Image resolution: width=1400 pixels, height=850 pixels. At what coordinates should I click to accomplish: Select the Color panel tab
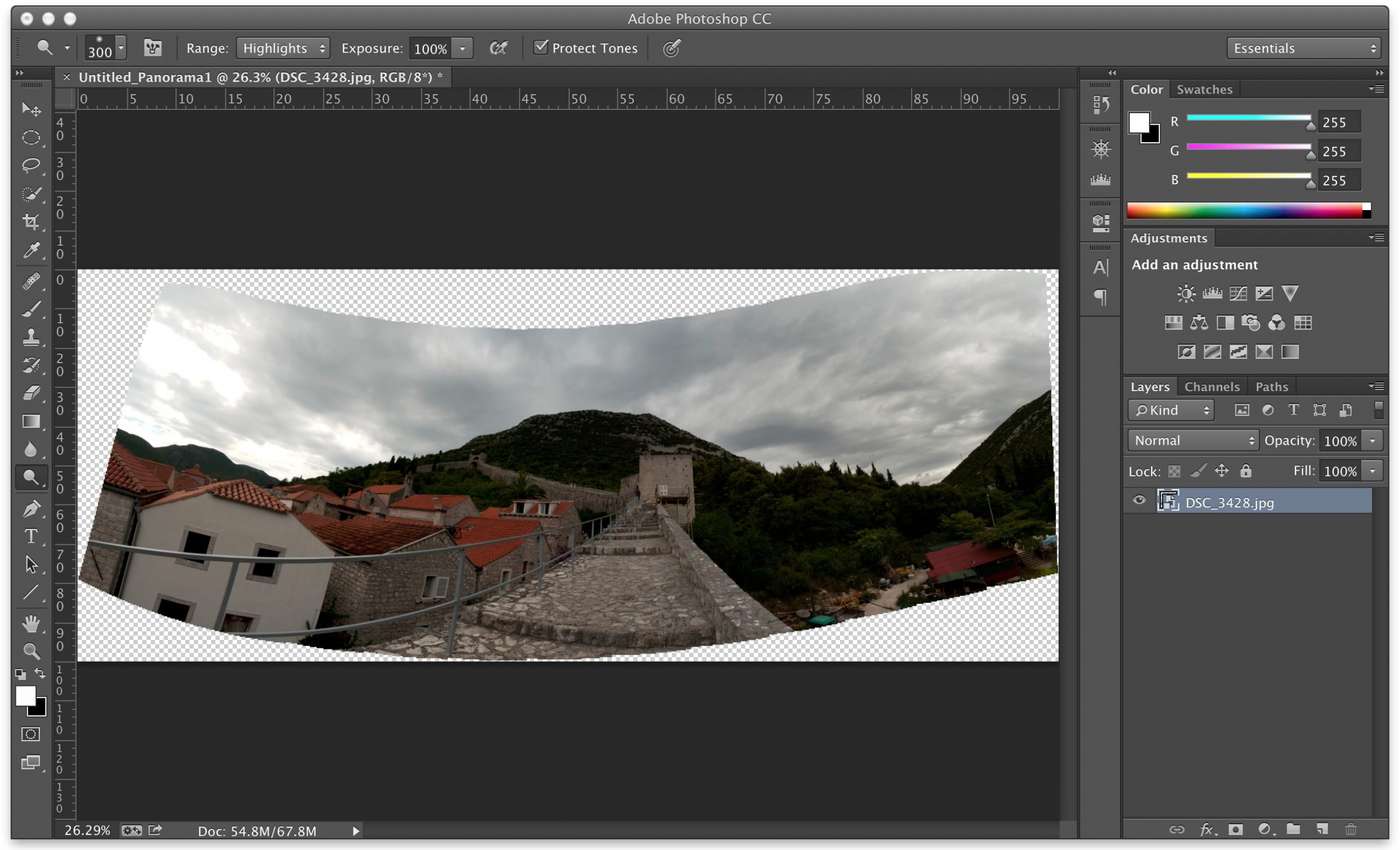pos(1146,89)
